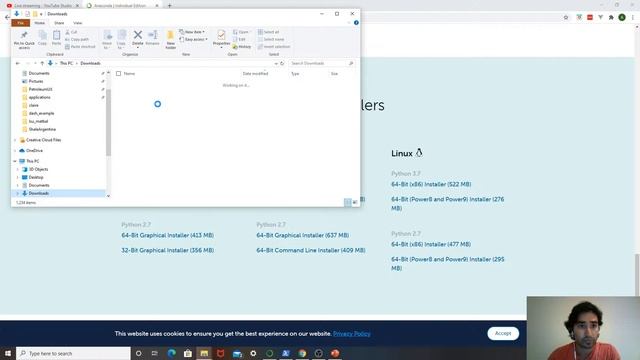Sort by Date modified column
The width and height of the screenshot is (640, 360).
click(x=256, y=73)
